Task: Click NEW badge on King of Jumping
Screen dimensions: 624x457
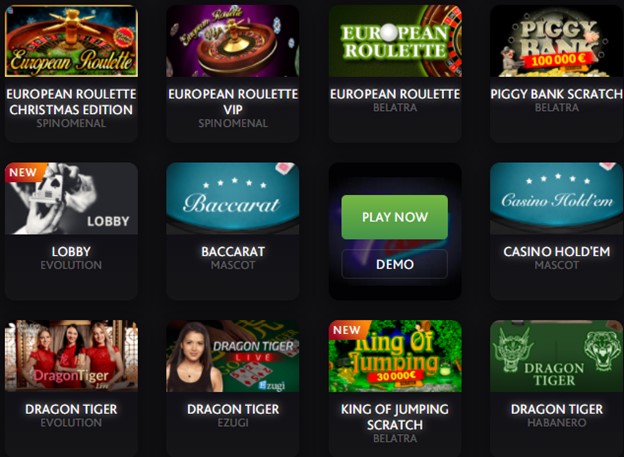Action: tap(347, 330)
